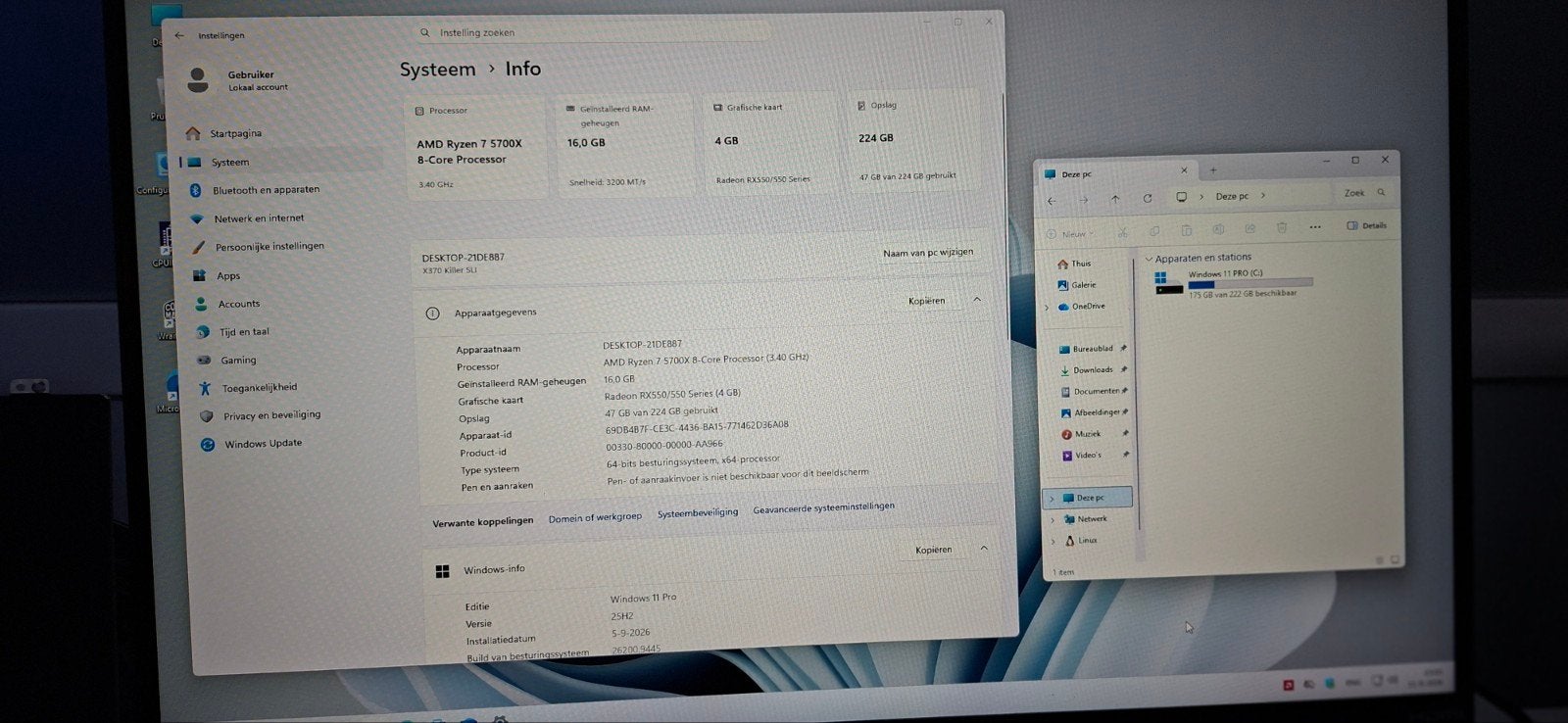Click the Delete trash icon in Explorer
The width and height of the screenshot is (1568, 723).
pos(1282,227)
